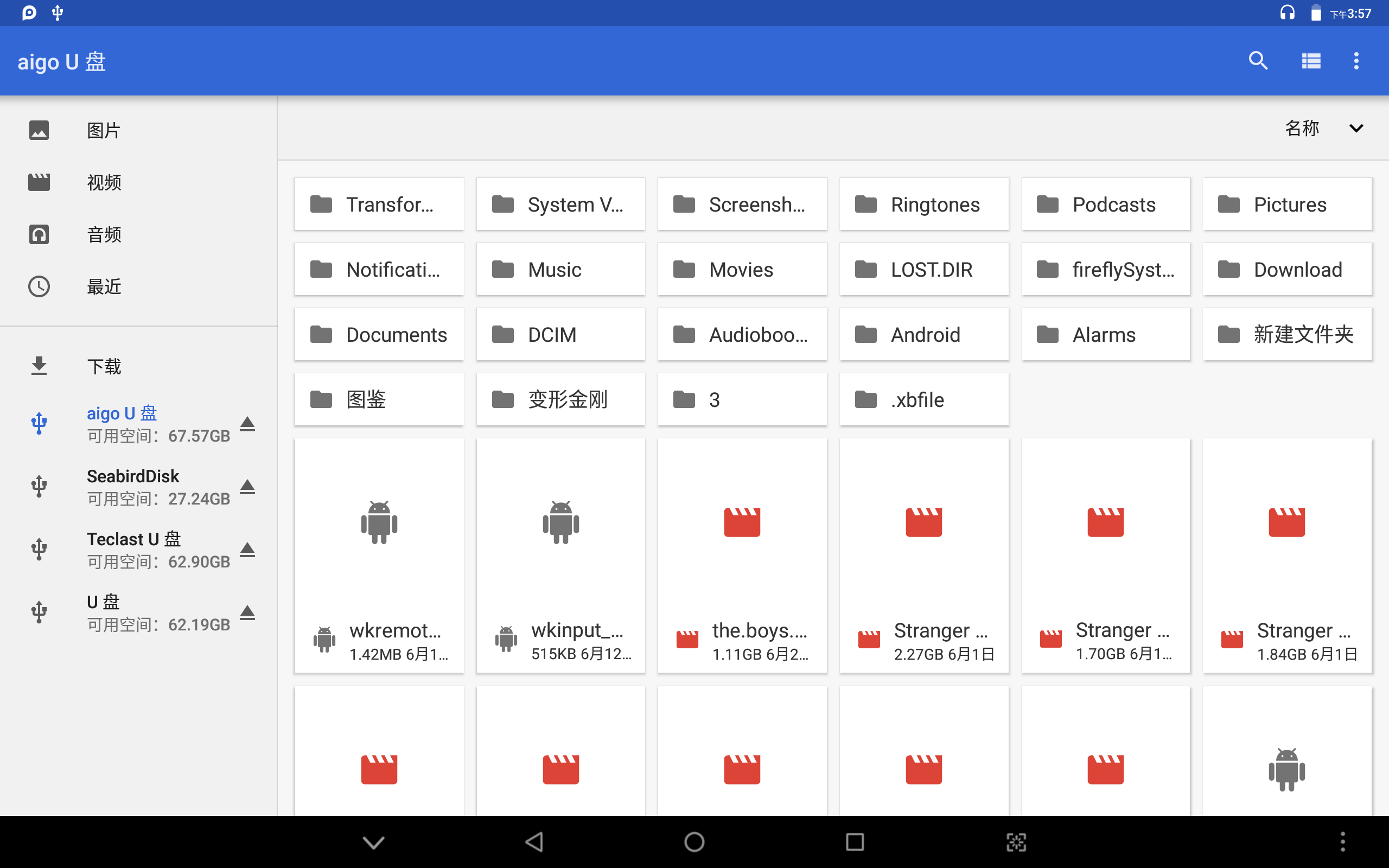
Task: Open the Movies folder
Action: point(742,269)
